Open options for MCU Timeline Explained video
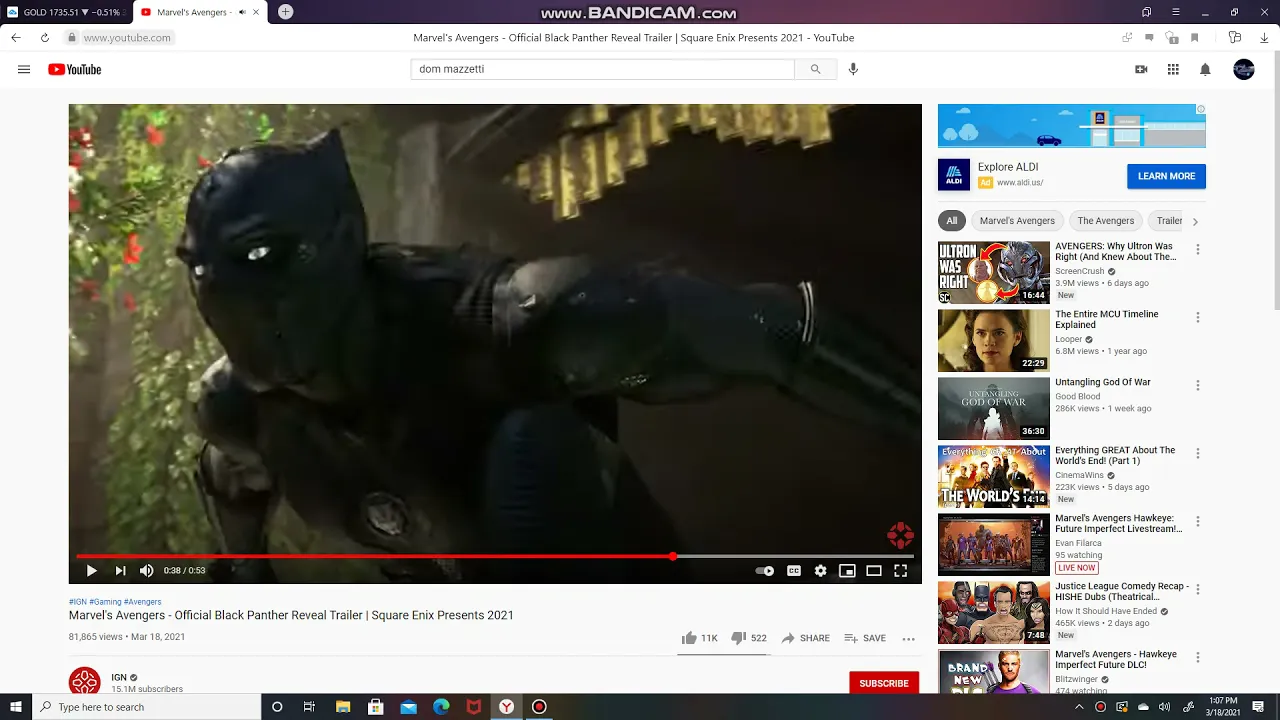The image size is (1280, 720). tap(1197, 317)
